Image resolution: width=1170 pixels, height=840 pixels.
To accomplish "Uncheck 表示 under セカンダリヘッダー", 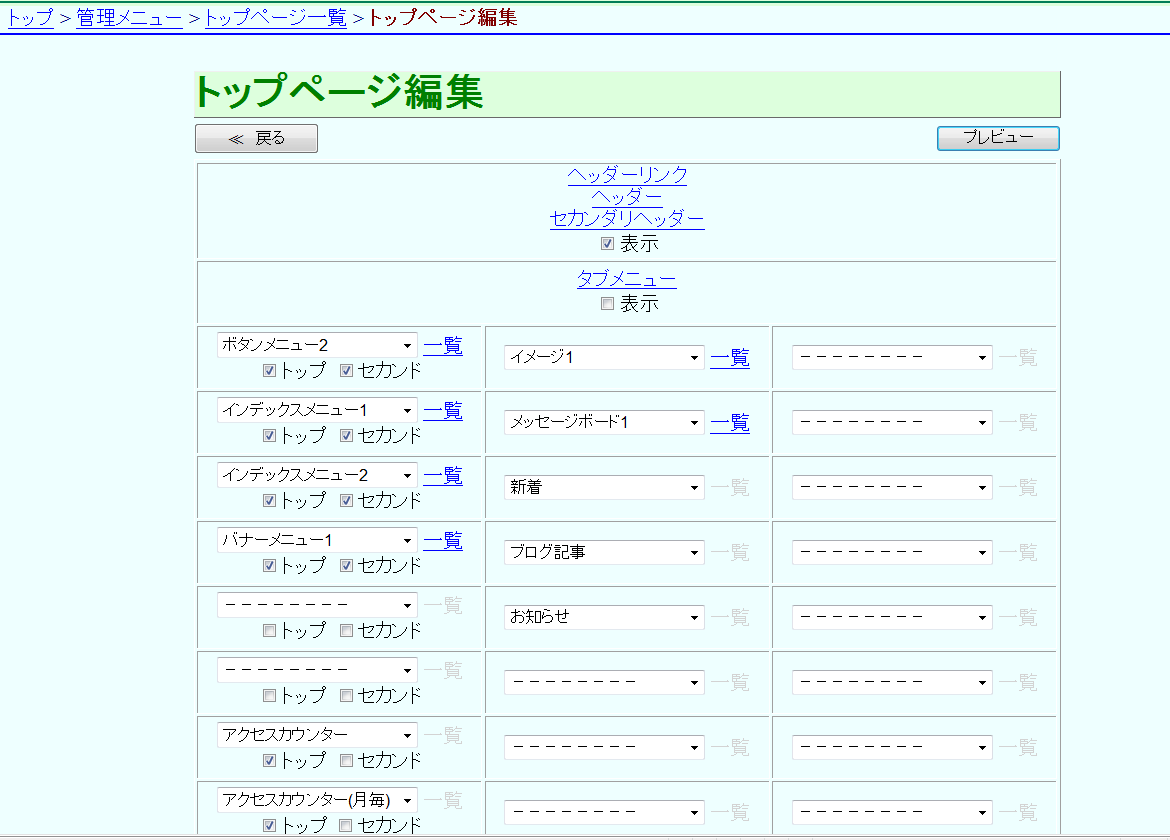I will [x=607, y=244].
